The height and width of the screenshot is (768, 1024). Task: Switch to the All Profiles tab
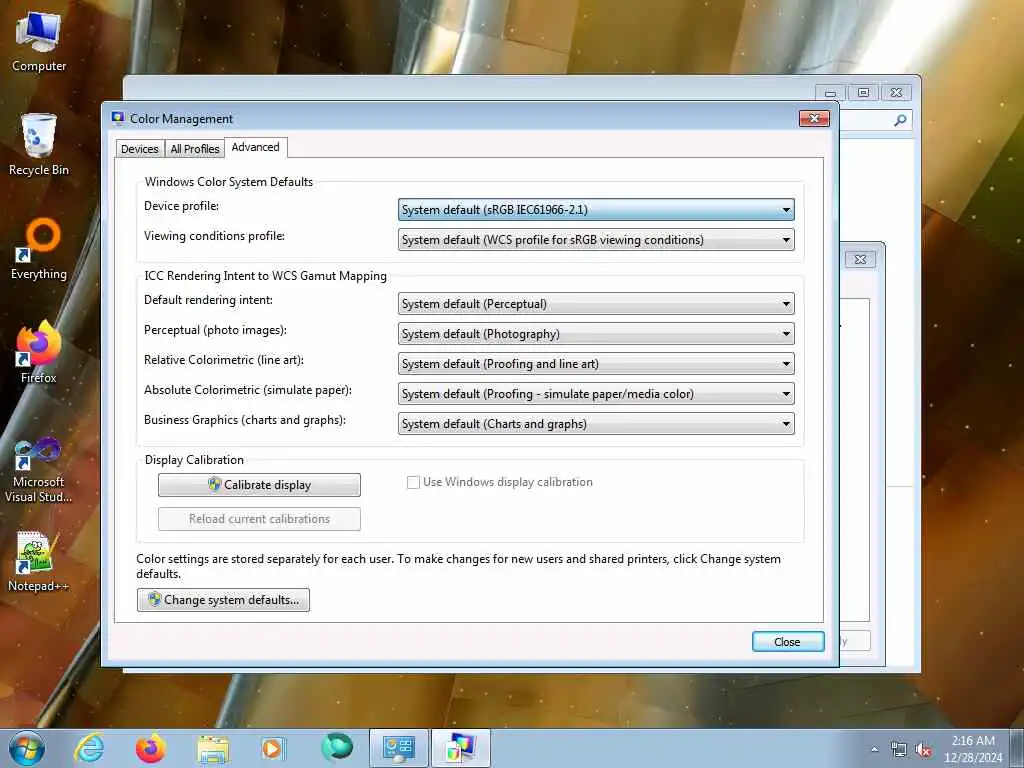click(x=195, y=149)
